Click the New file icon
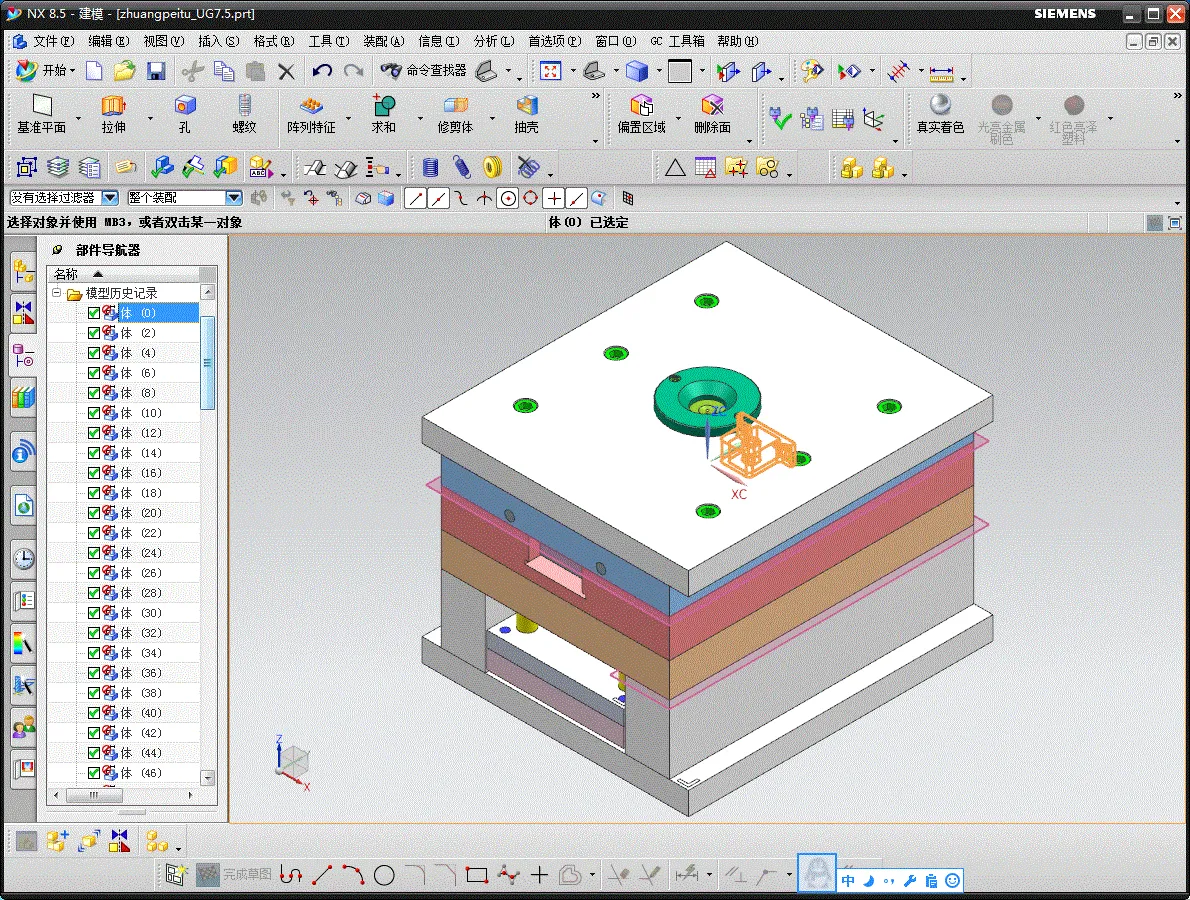Screen dimensions: 1190x900 pyautogui.click(x=94, y=71)
